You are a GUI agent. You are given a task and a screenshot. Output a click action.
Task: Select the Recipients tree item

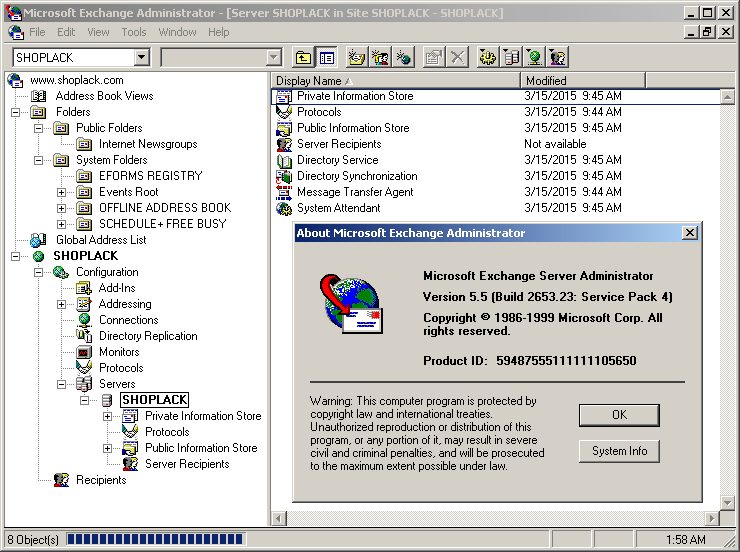101,480
